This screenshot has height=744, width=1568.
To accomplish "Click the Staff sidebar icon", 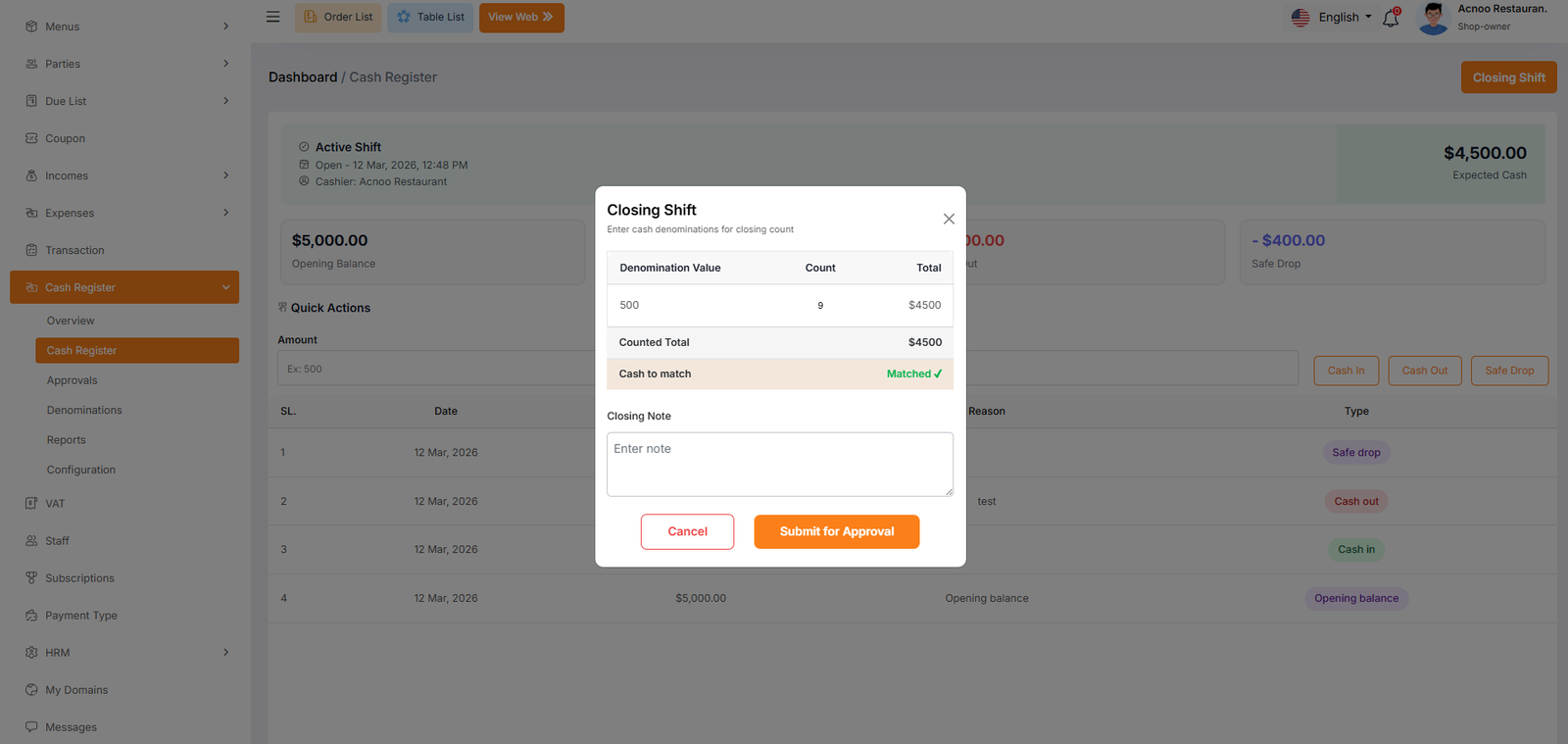I will pos(31,541).
